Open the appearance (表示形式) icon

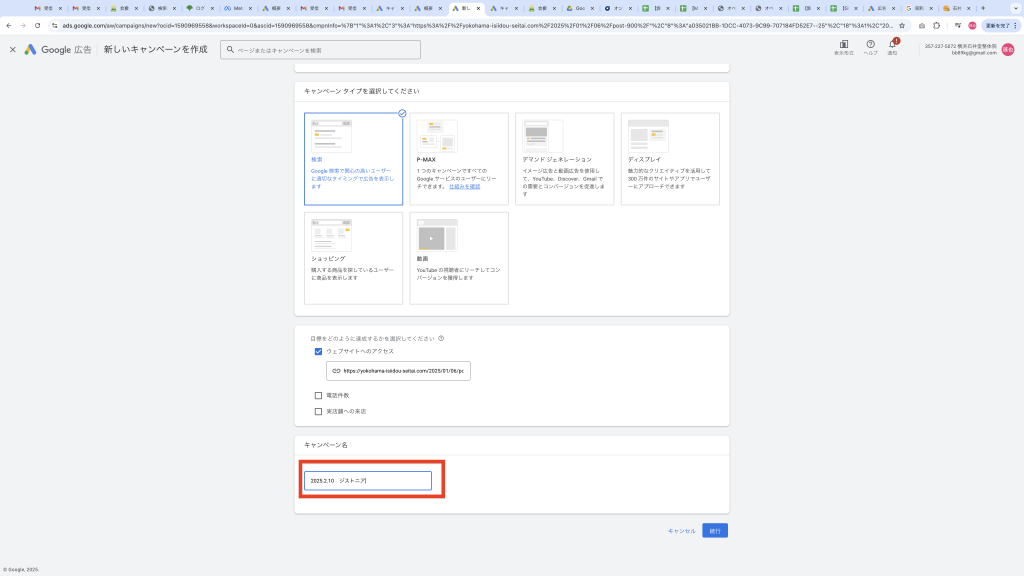(x=844, y=45)
